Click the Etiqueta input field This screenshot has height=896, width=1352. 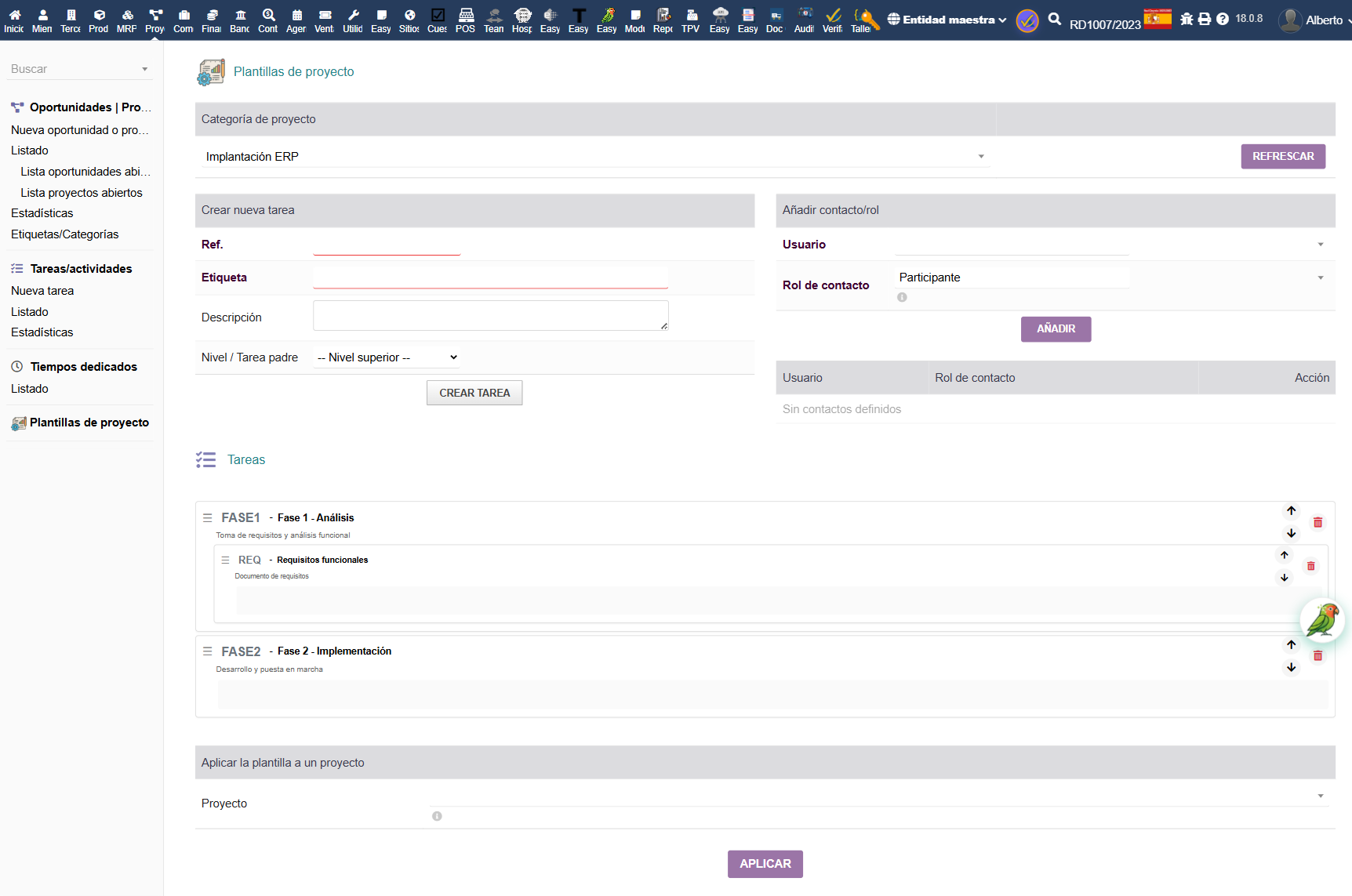pos(491,278)
